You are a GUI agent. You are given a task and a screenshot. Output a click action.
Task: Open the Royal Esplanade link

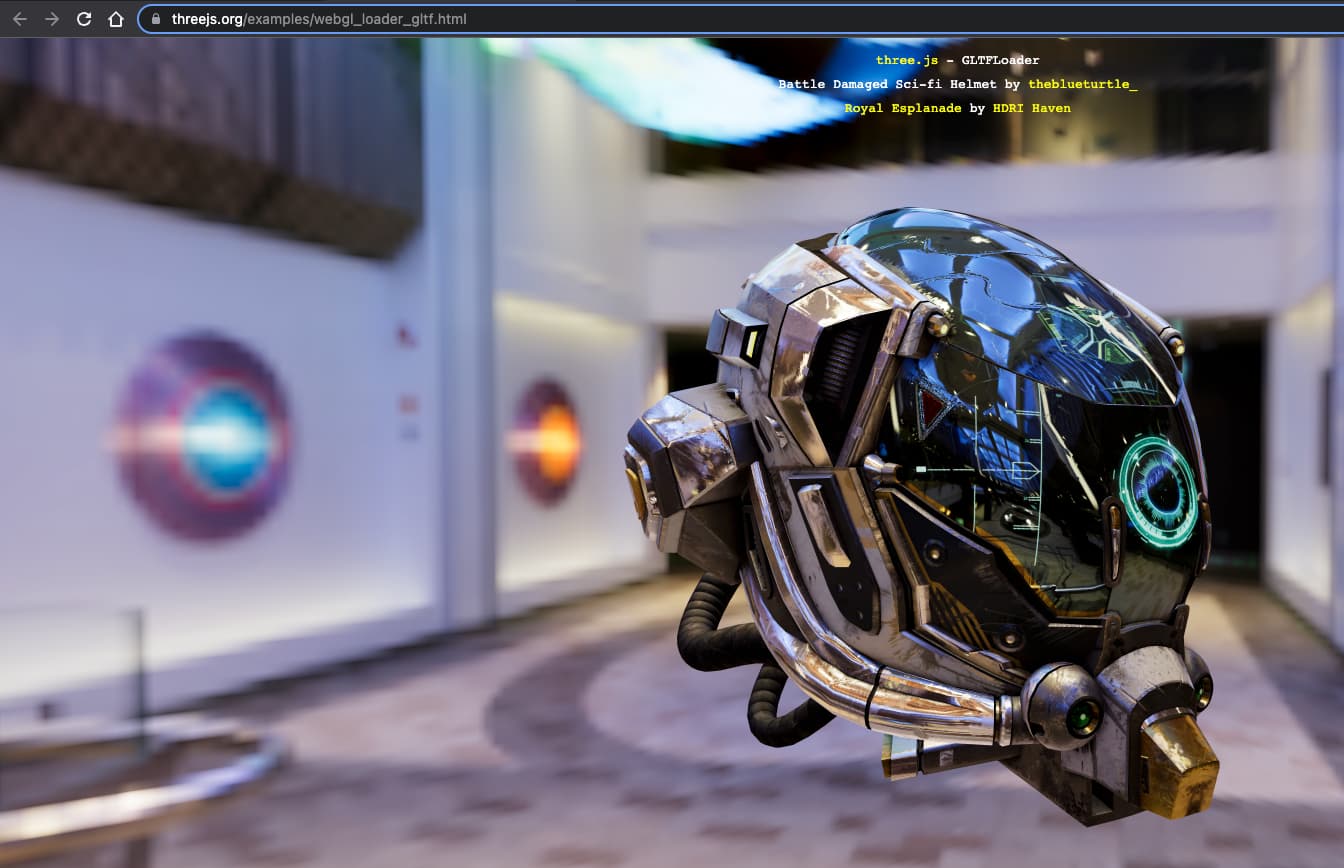903,108
